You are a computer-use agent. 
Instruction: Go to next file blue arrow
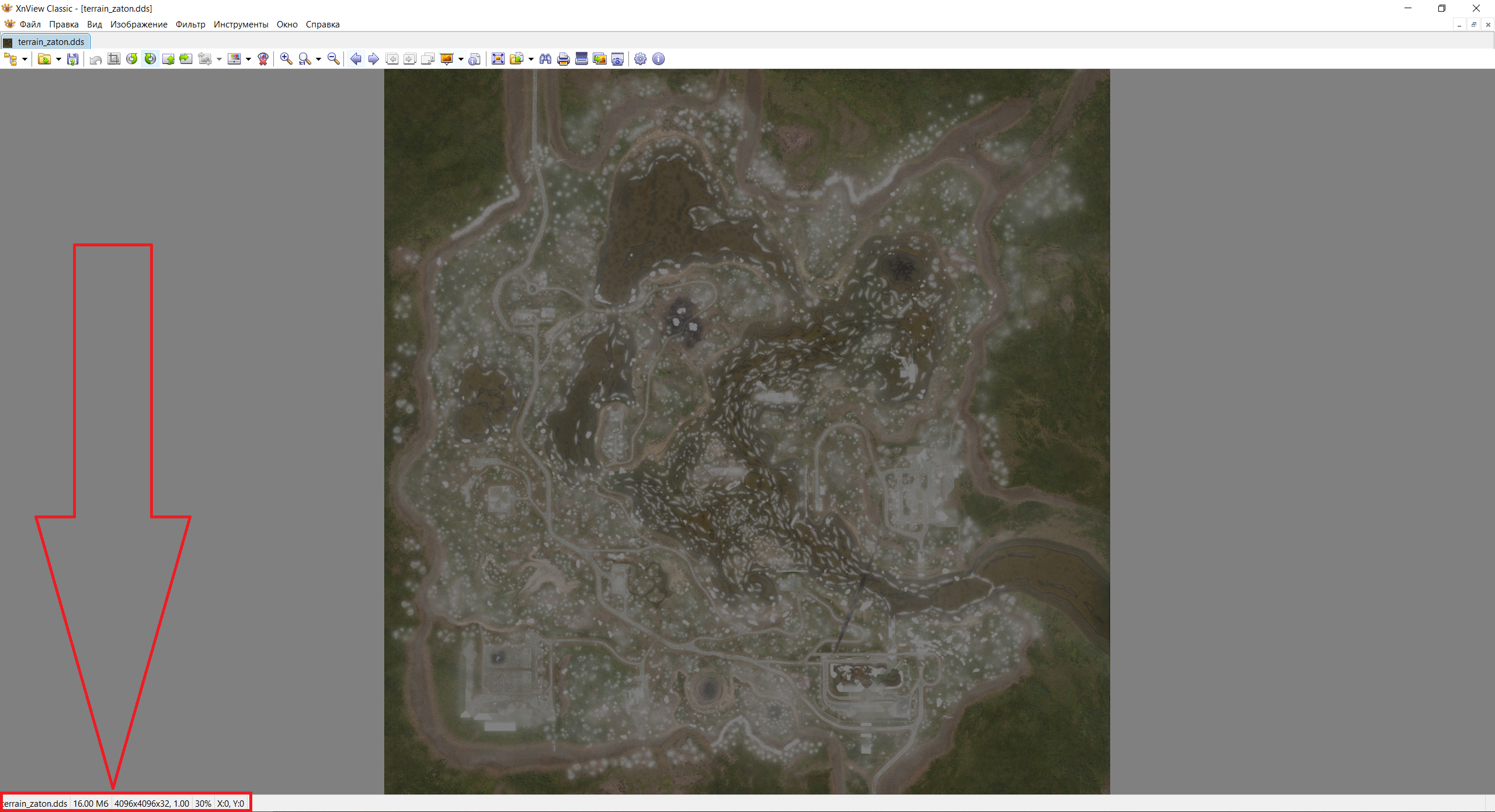pos(374,59)
